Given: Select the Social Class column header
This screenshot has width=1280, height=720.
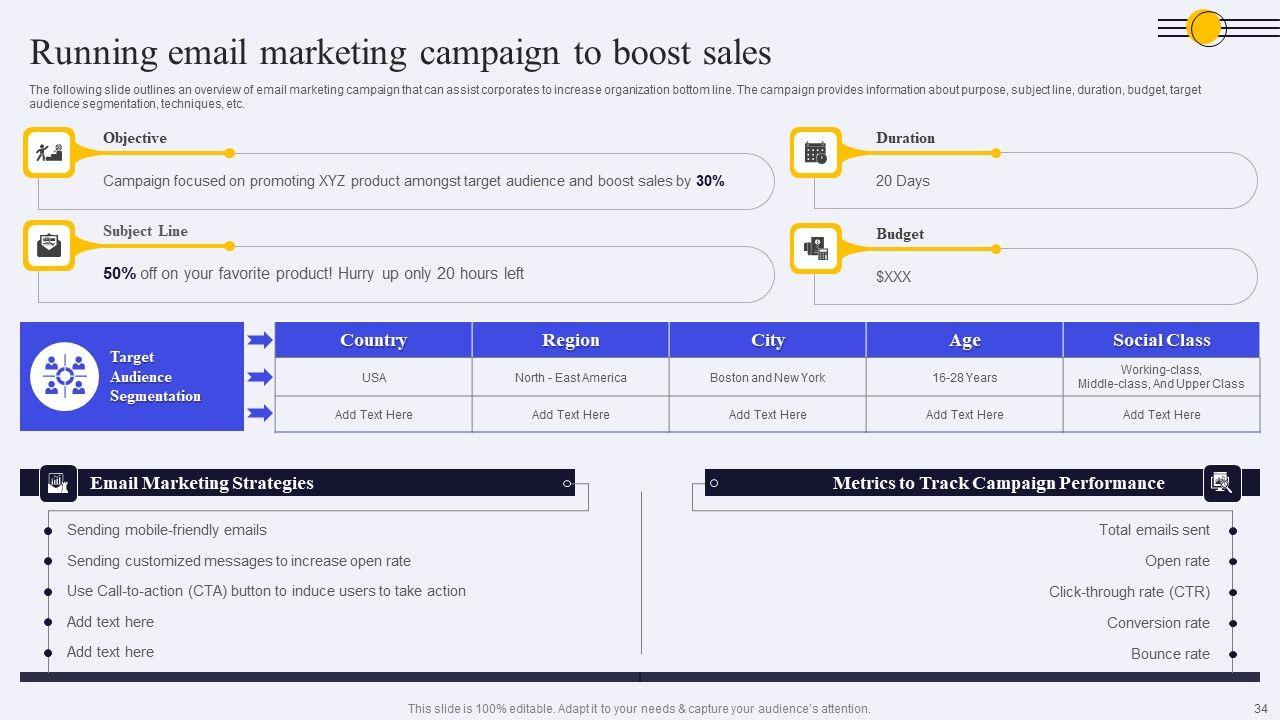Looking at the screenshot, I should [1161, 340].
